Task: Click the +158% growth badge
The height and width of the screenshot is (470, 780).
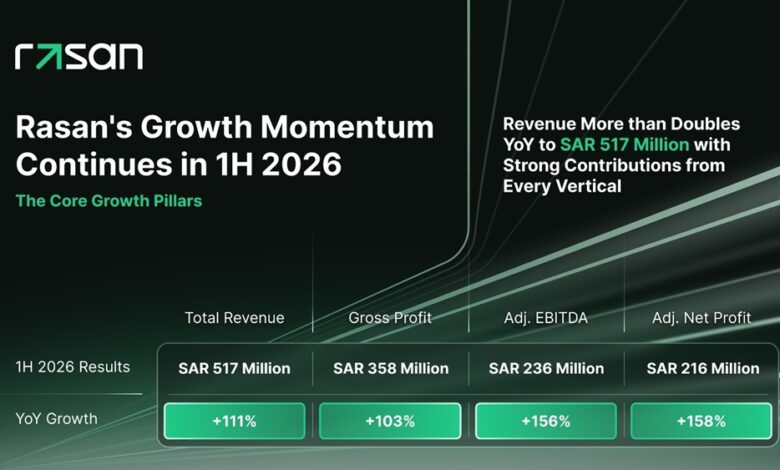Action: point(701,421)
